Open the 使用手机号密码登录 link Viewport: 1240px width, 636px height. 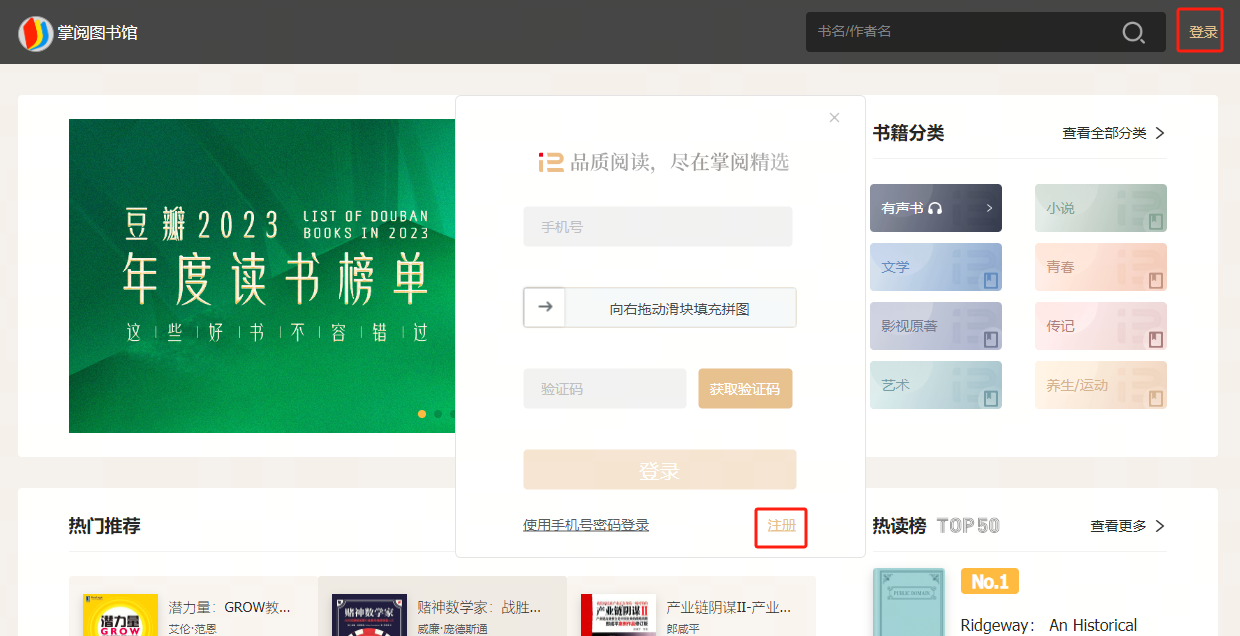(586, 525)
